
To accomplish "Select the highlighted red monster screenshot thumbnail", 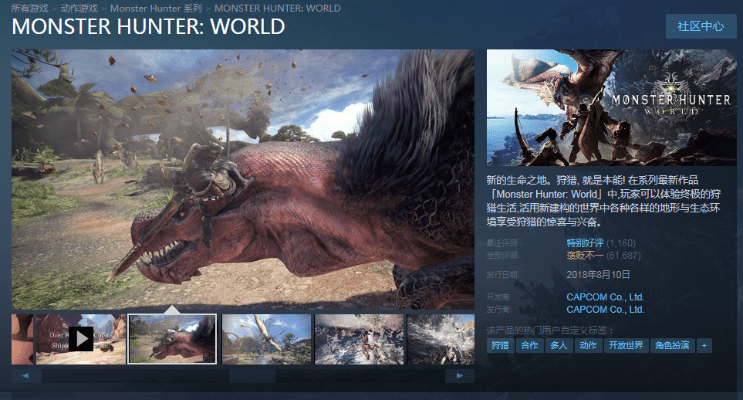I will pos(172,339).
